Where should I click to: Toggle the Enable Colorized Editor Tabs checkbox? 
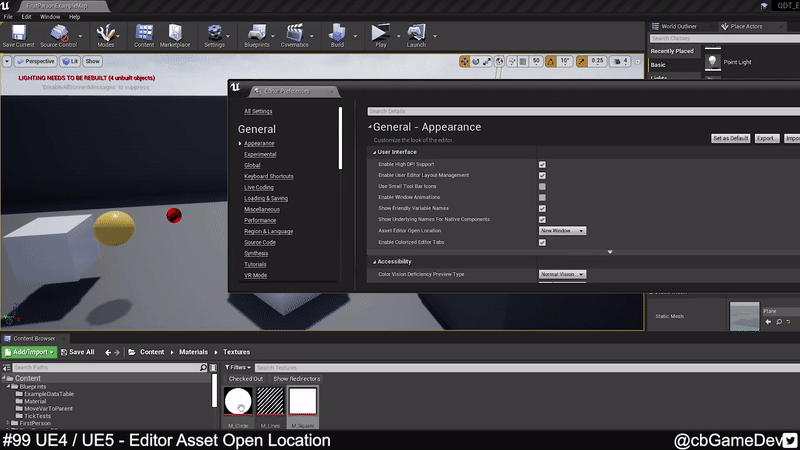pyautogui.click(x=542, y=242)
